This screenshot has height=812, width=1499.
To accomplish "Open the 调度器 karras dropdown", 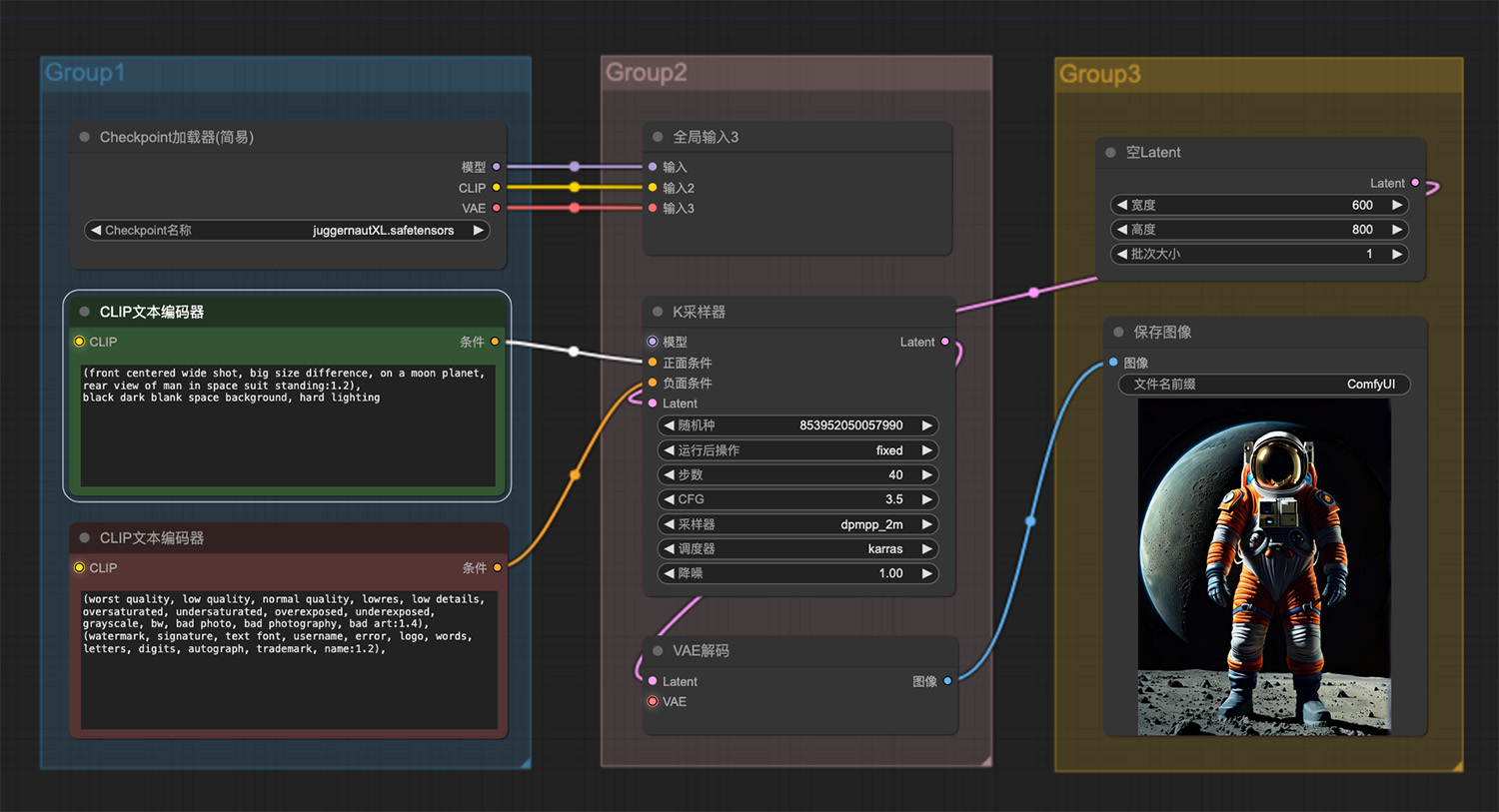I will click(797, 548).
